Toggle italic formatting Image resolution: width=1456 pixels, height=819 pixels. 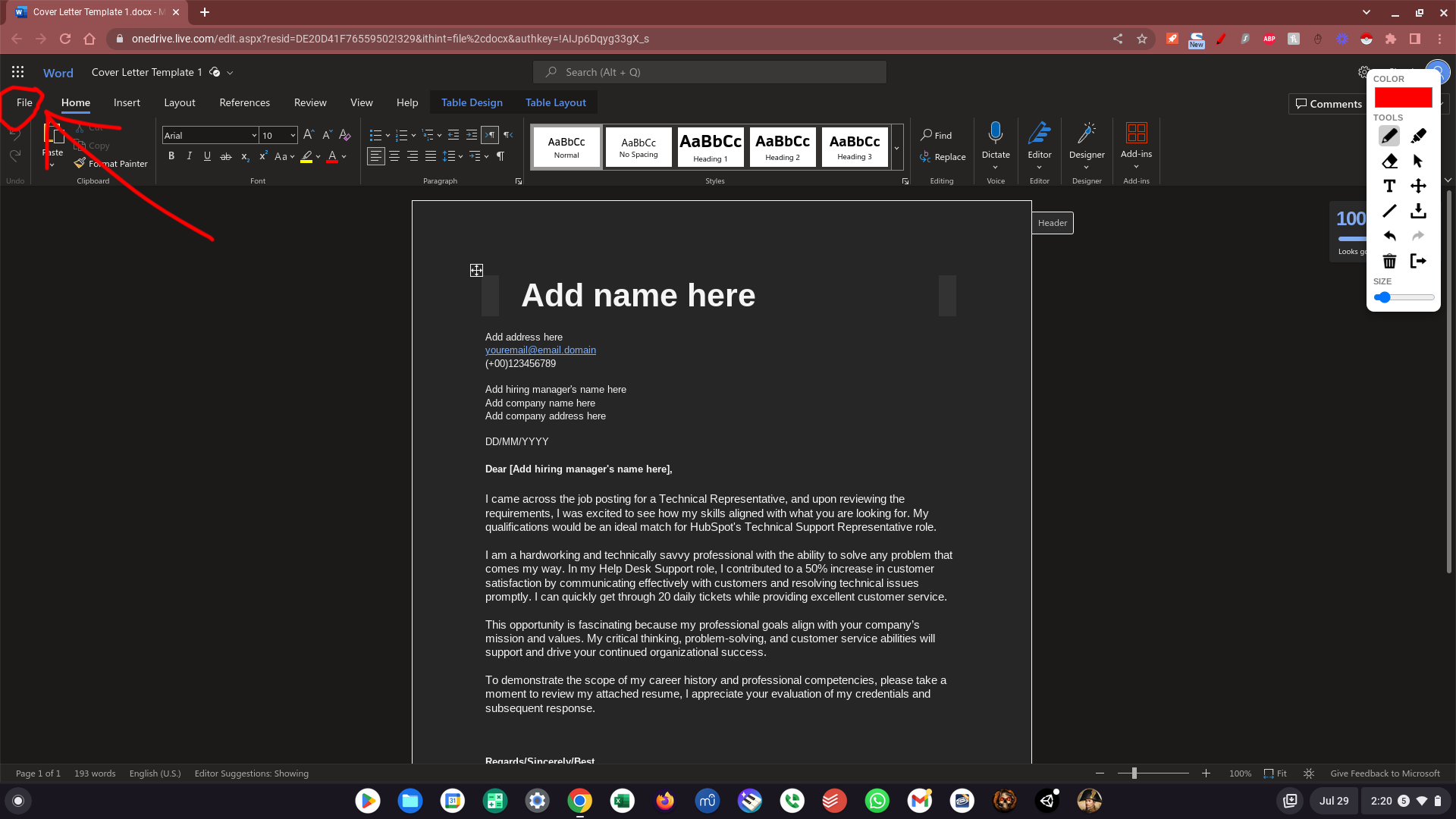pyautogui.click(x=190, y=156)
